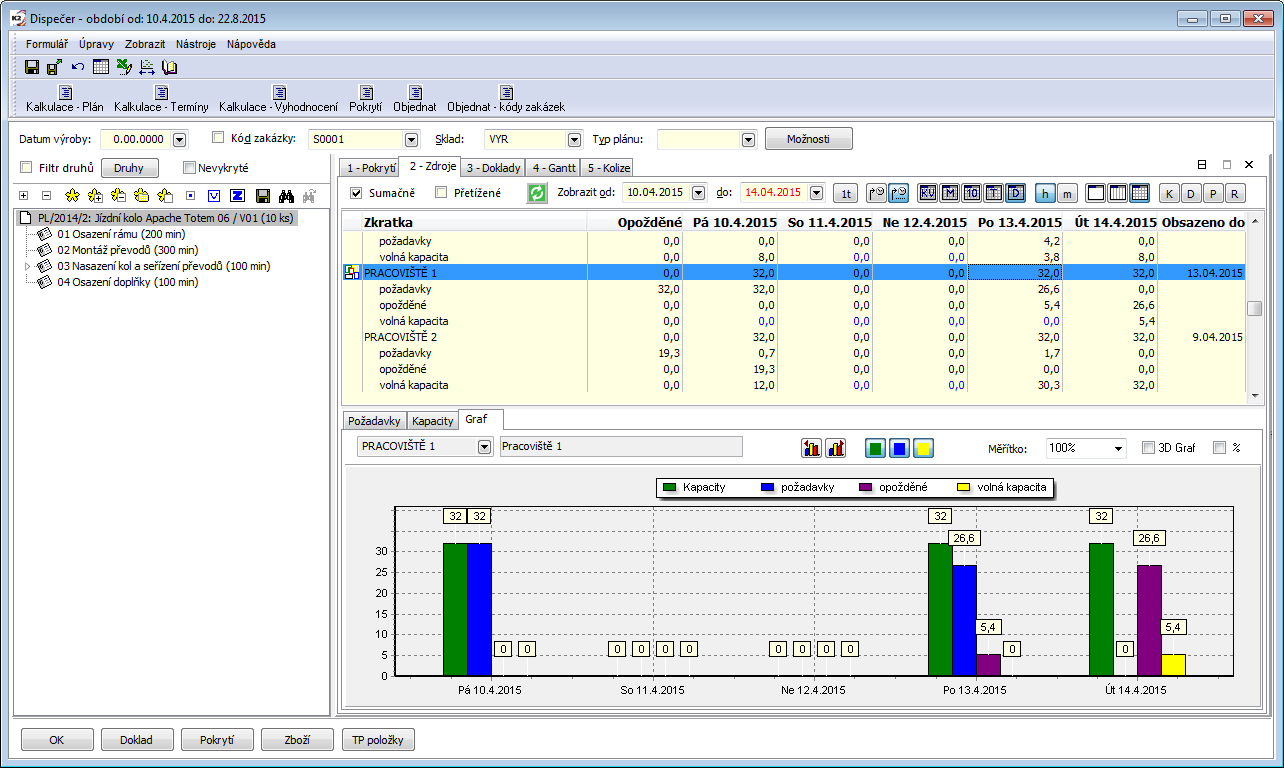Click the undo arrow icon in toolbar
This screenshot has height=768, width=1284.
78,67
